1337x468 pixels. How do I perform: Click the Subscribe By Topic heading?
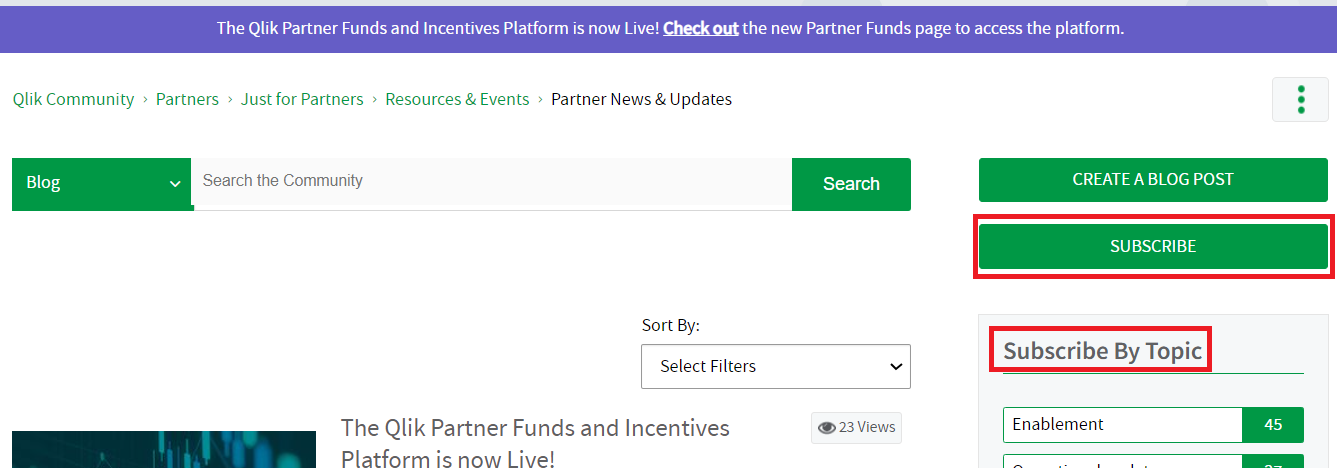[1102, 351]
